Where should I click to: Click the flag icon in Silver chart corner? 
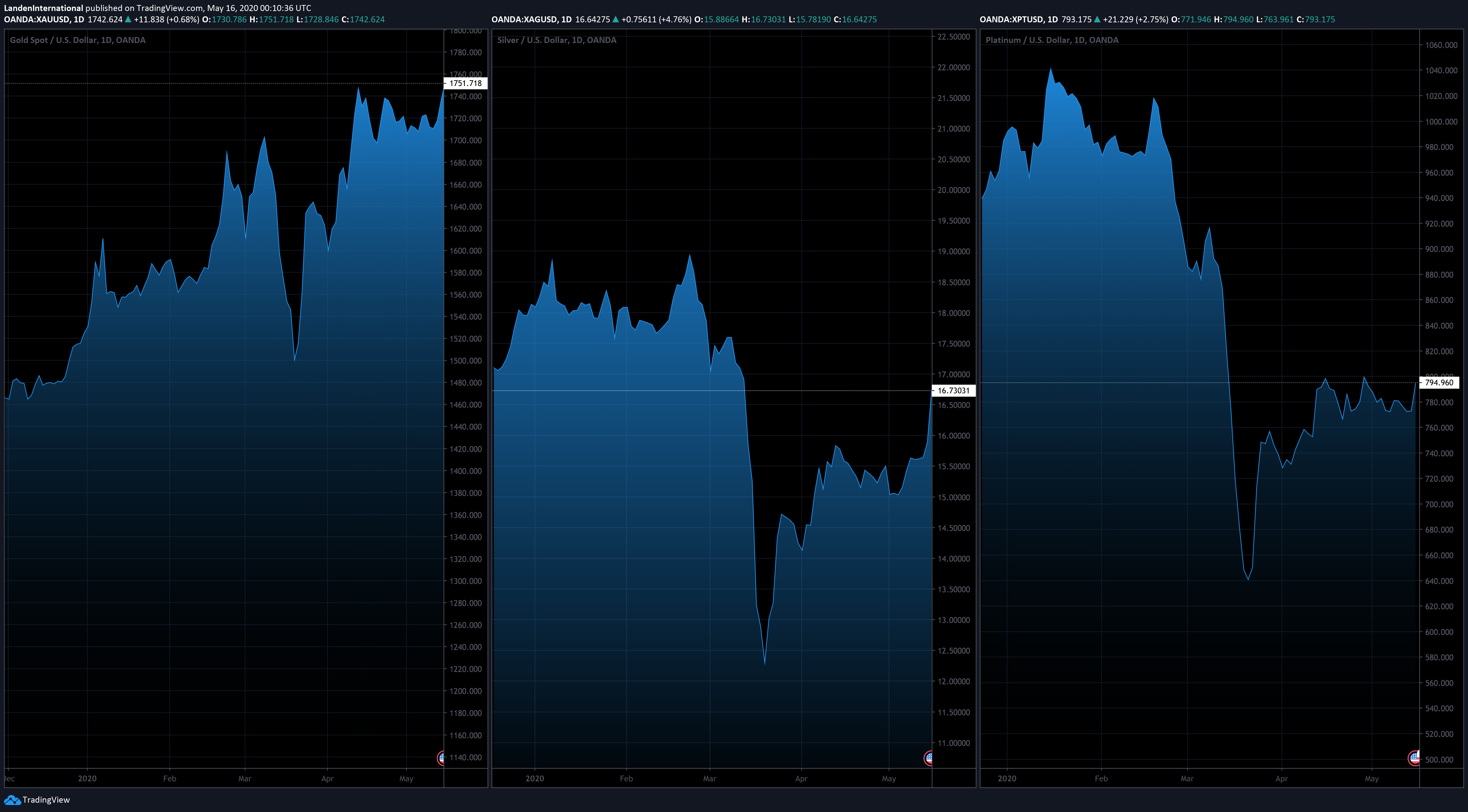tap(928, 758)
